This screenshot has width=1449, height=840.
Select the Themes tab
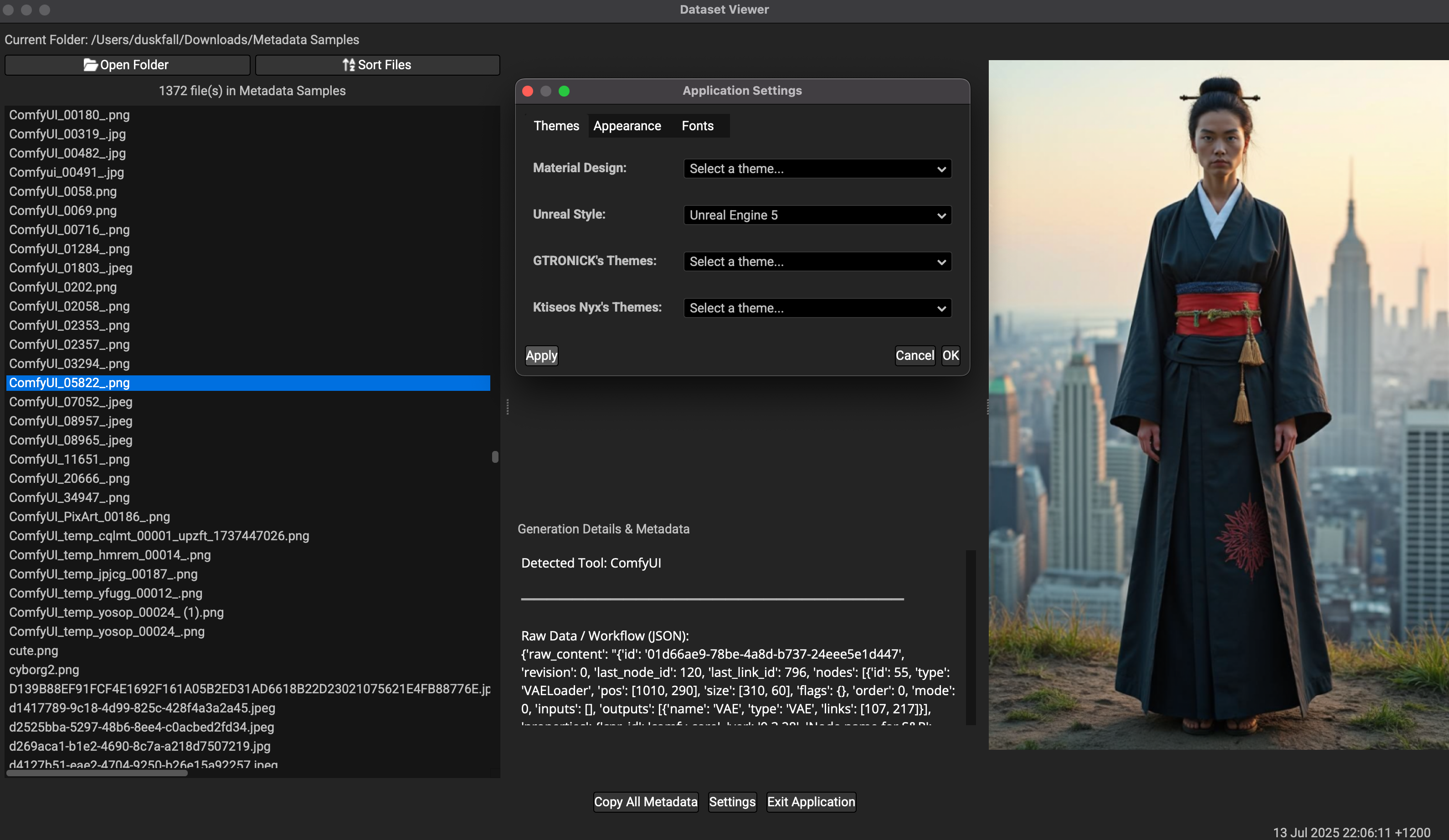point(556,126)
